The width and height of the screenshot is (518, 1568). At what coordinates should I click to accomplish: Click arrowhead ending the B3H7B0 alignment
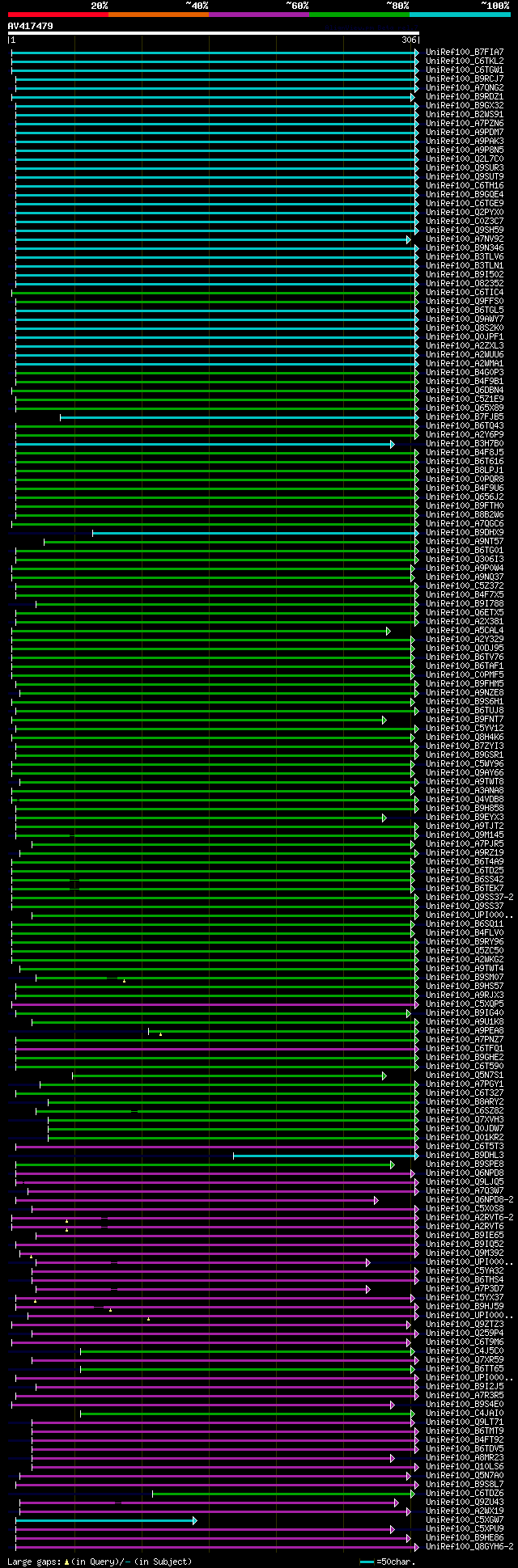[x=393, y=444]
